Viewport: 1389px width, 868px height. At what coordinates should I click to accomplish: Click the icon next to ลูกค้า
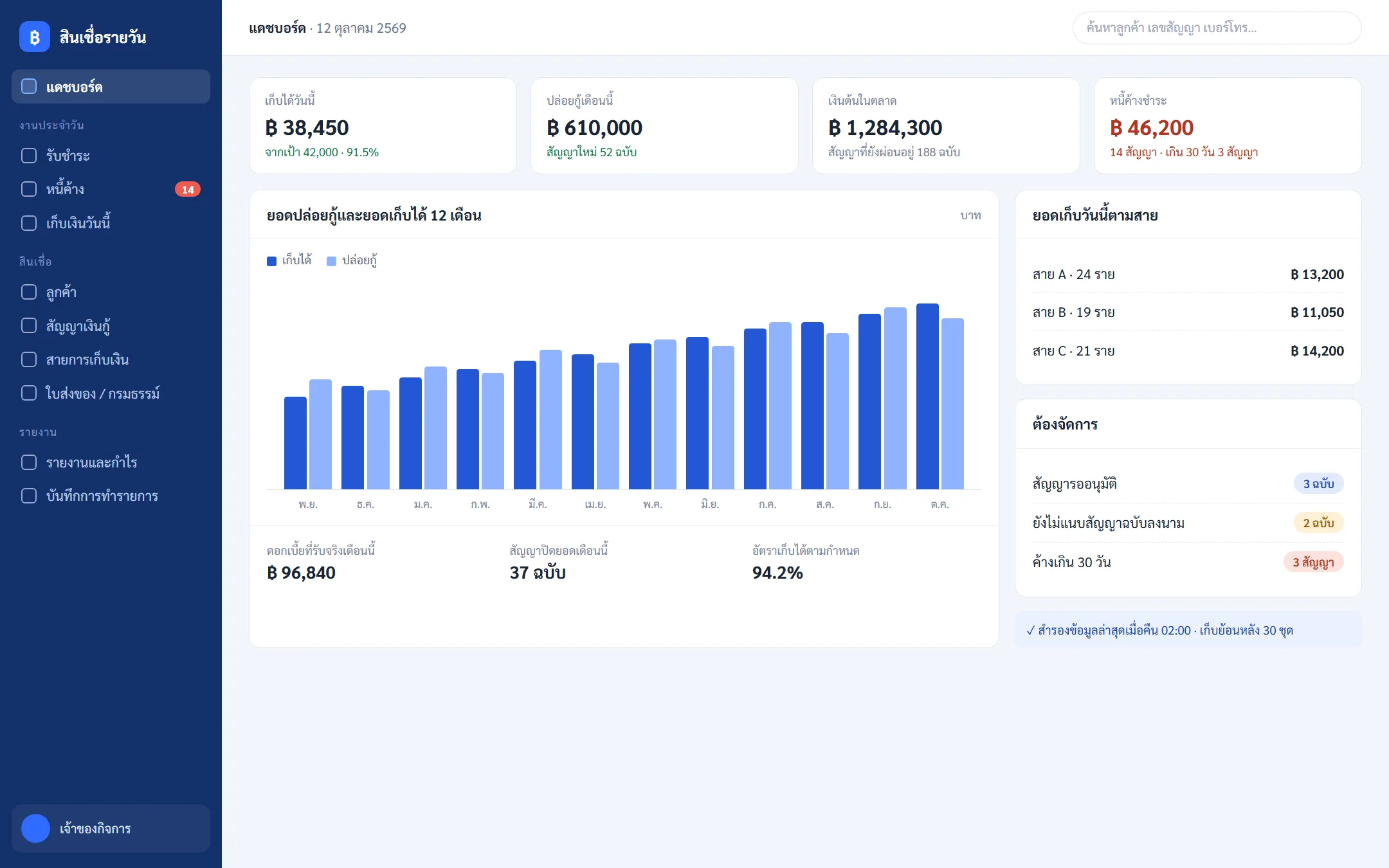pyautogui.click(x=29, y=292)
